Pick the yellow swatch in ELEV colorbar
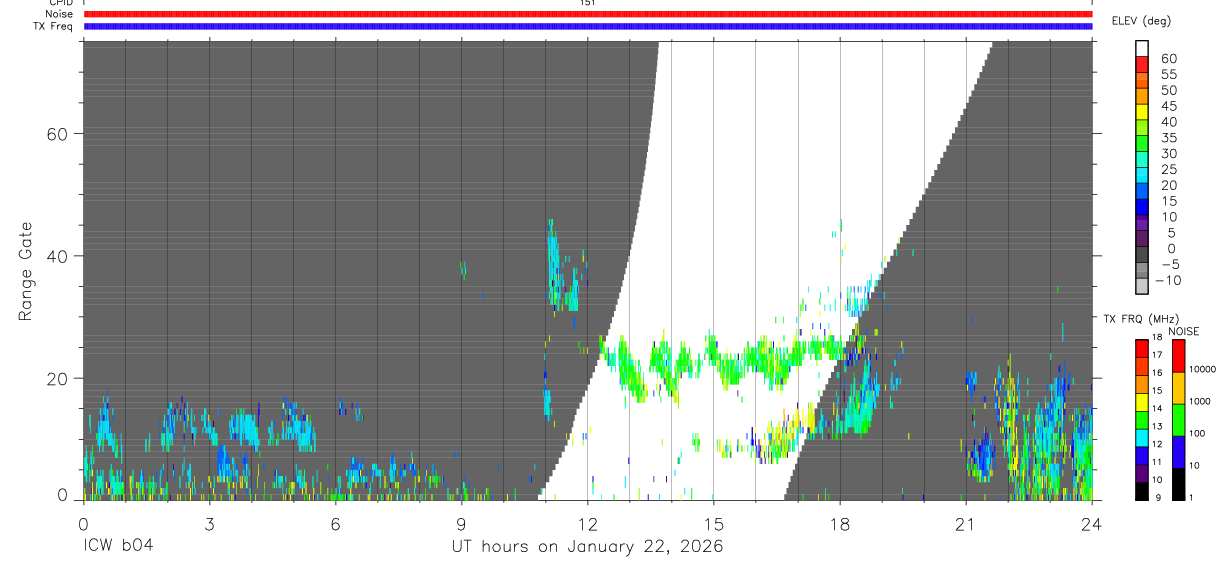 (x=1142, y=111)
